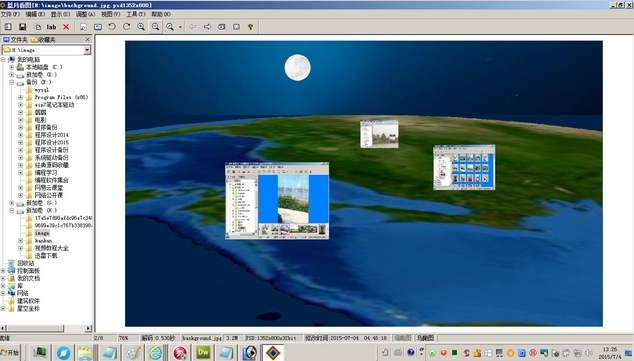Click the save floppy disk icon
634x361 pixels.
[23, 27]
